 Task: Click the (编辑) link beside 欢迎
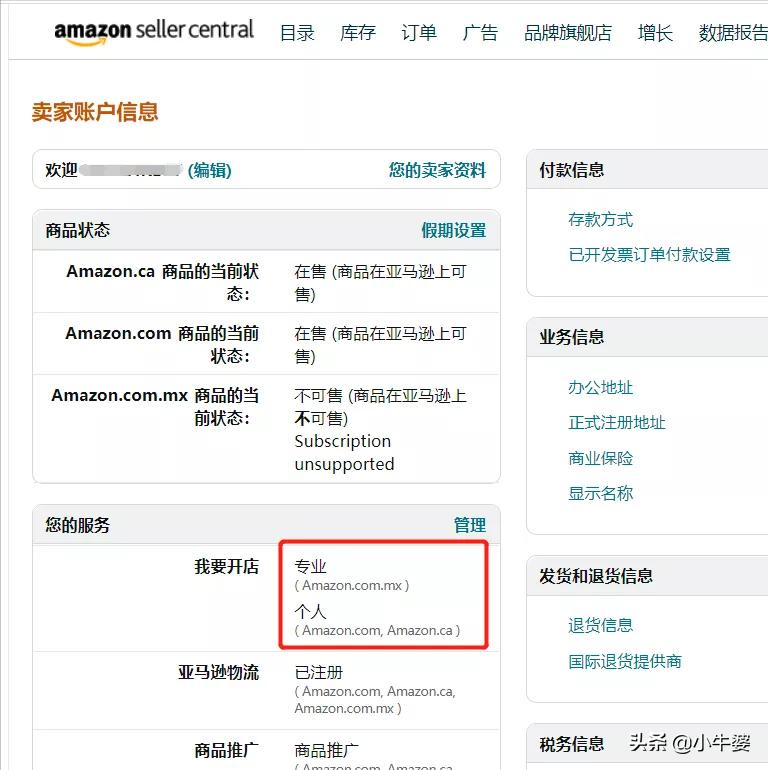click(x=210, y=170)
